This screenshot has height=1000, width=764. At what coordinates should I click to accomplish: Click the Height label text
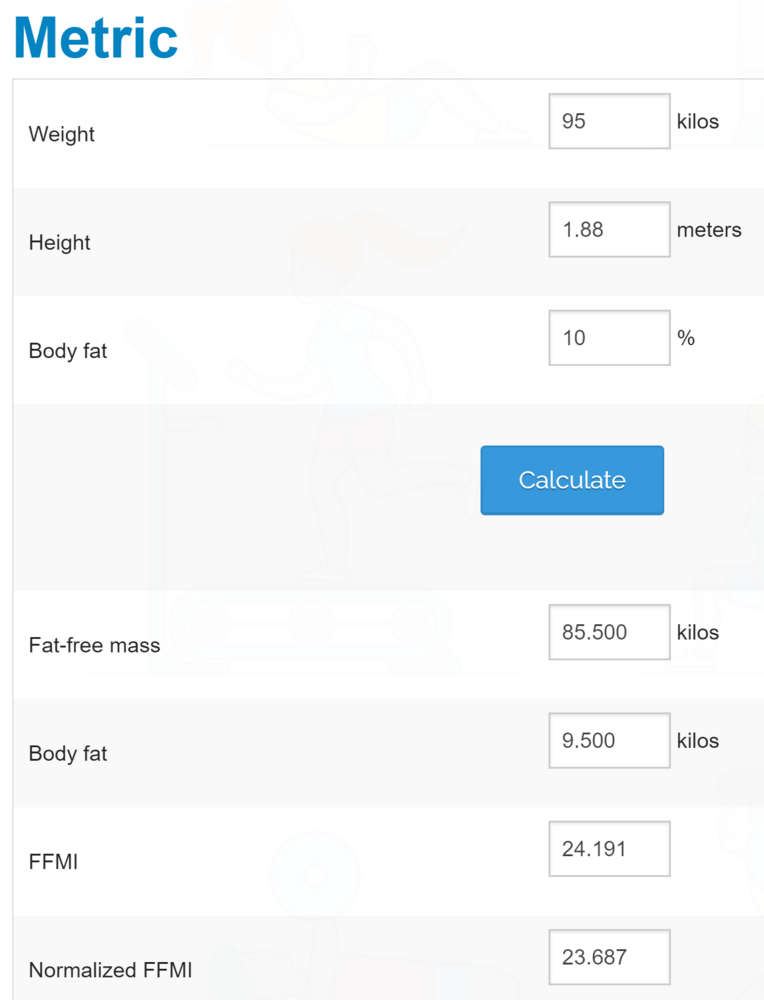point(60,243)
